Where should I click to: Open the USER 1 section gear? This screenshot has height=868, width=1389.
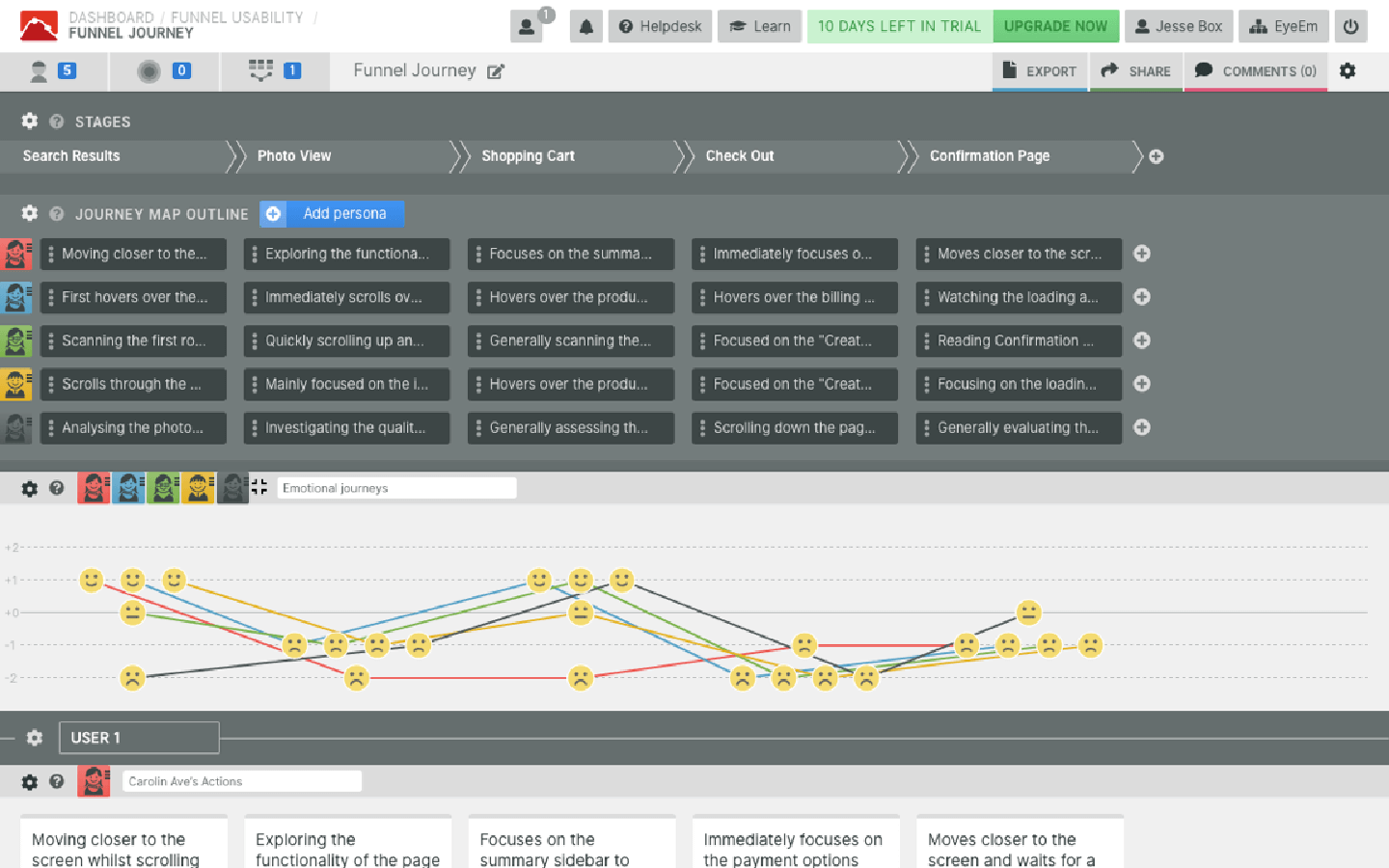coord(35,738)
